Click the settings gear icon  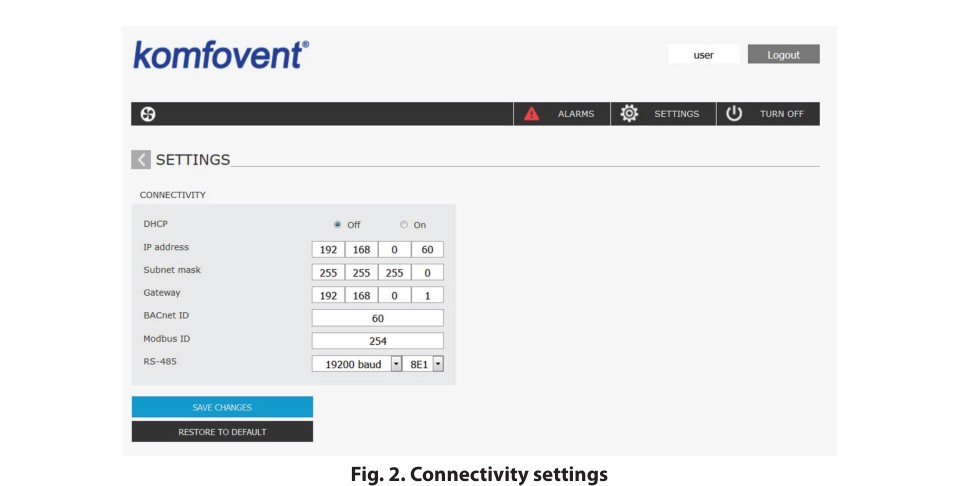click(629, 114)
